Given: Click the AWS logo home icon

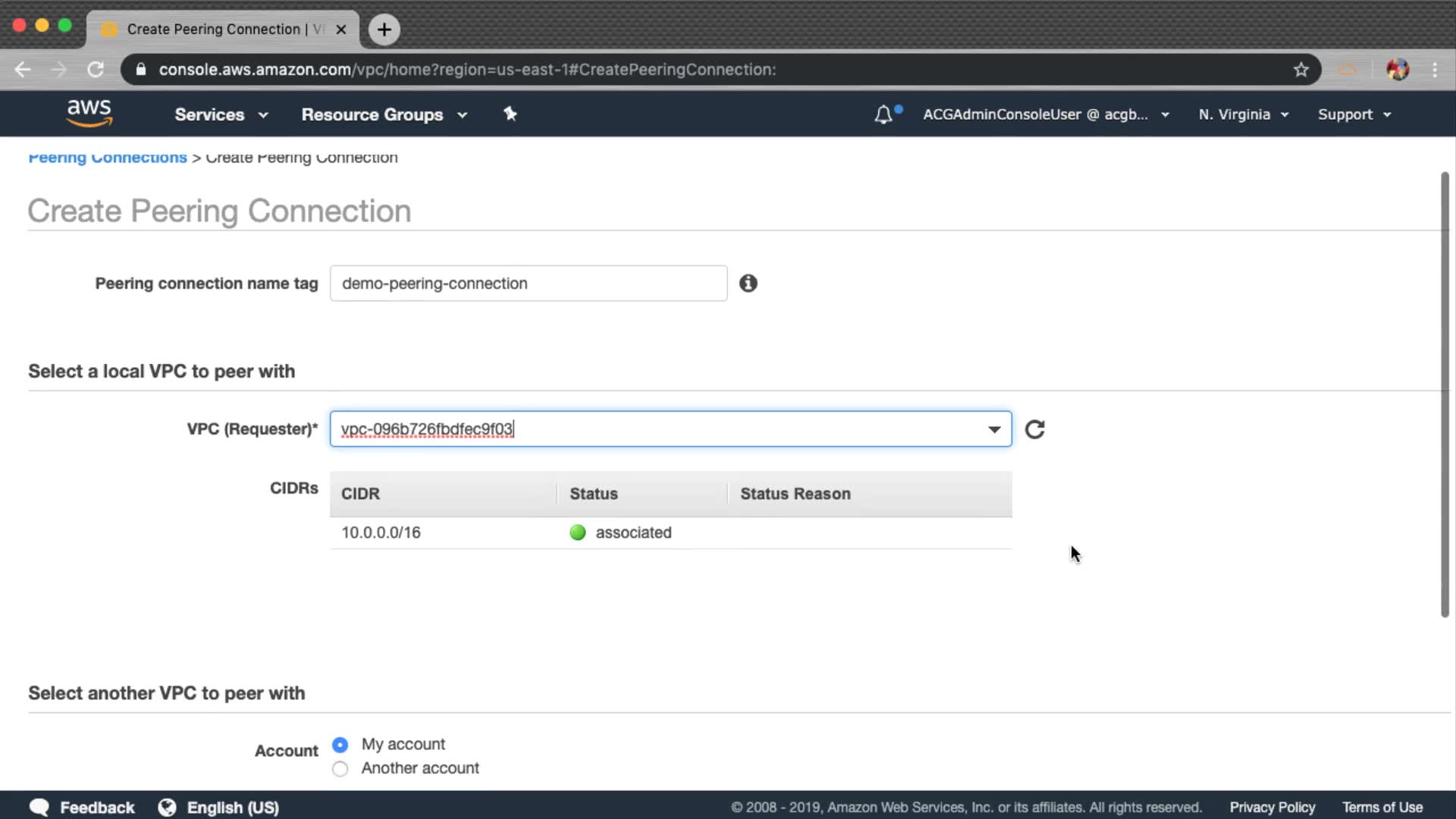Looking at the screenshot, I should coord(89,113).
